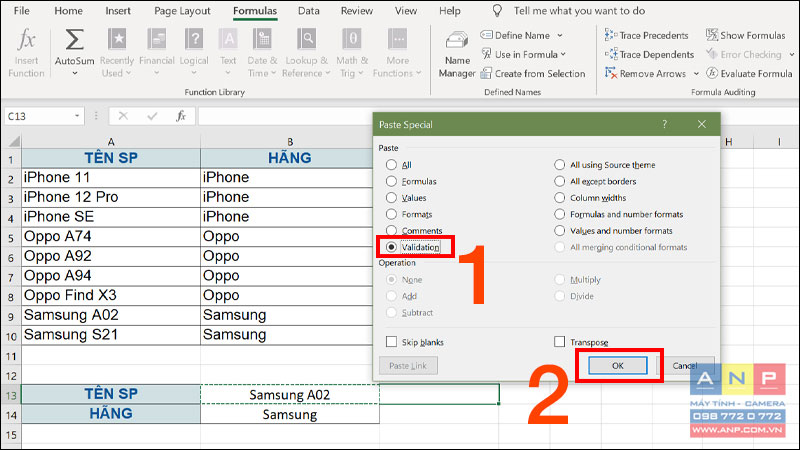The image size is (800, 450).
Task: Click Cancel in Paste Special dialog
Action: [685, 365]
